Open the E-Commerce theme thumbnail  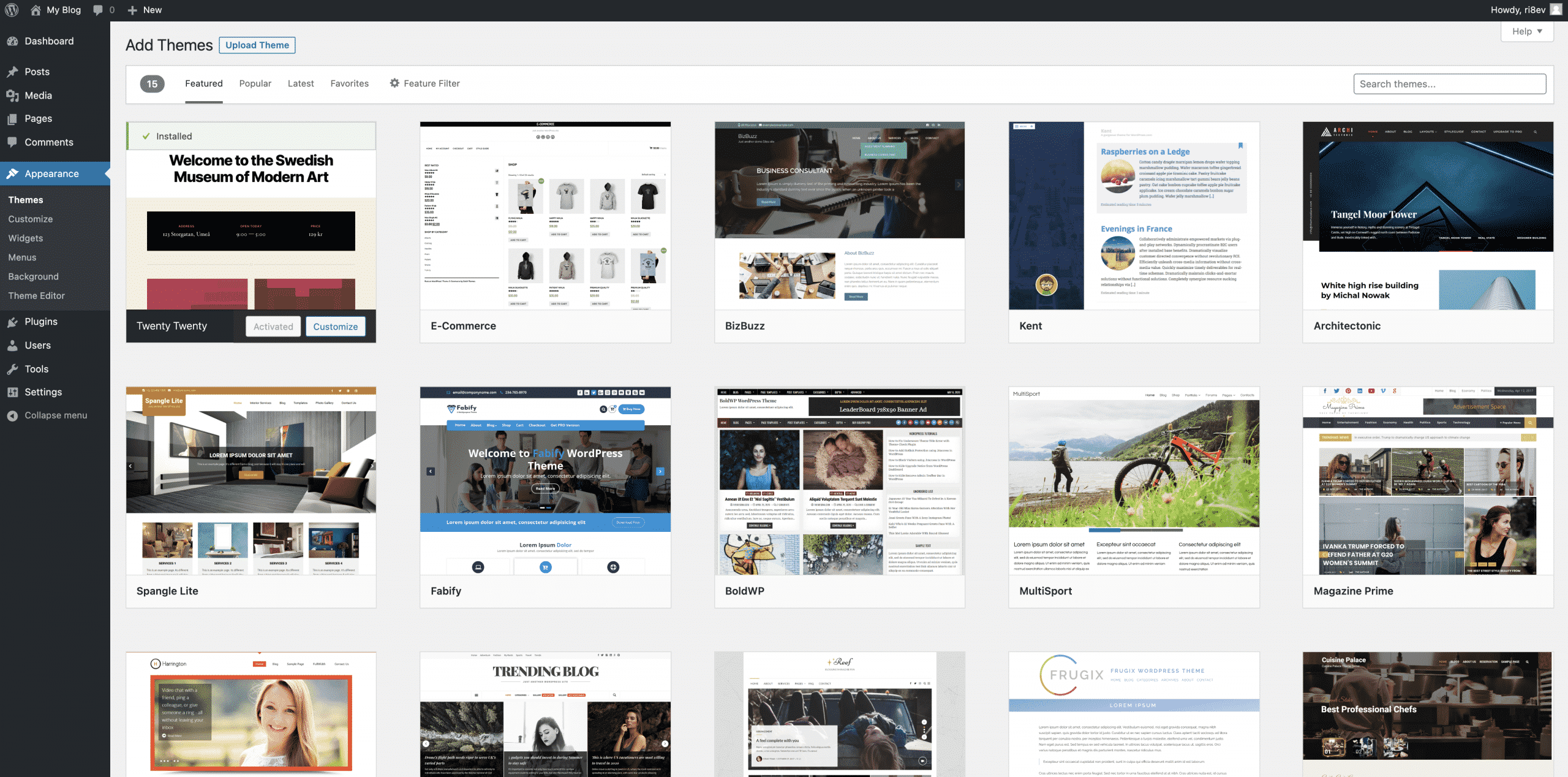point(545,216)
